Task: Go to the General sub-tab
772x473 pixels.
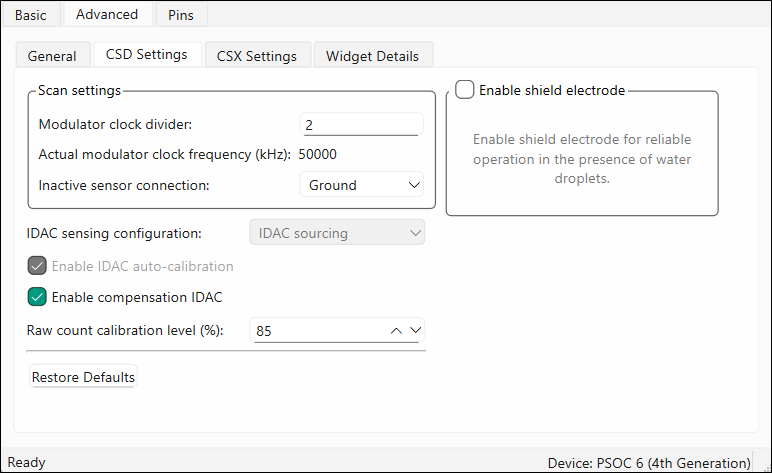Action: pos(52,56)
